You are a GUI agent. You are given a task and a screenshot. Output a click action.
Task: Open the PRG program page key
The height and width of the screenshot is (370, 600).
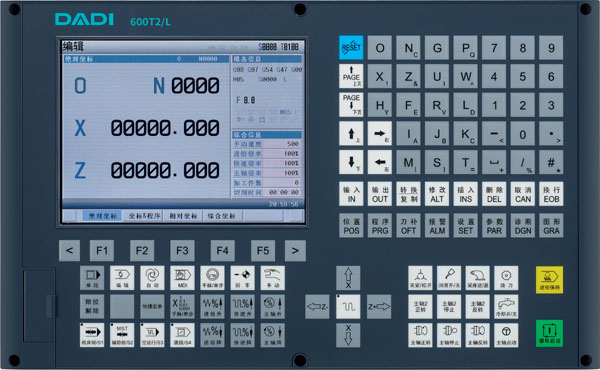(380, 226)
